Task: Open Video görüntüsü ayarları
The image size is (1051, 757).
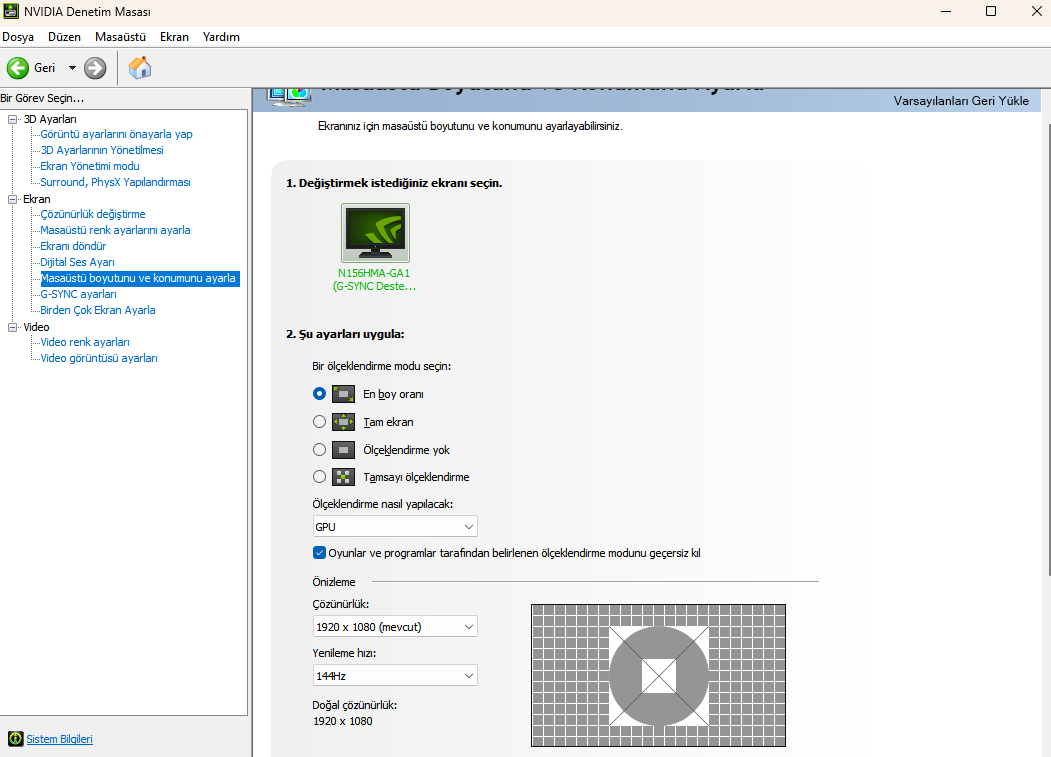Action: (x=99, y=358)
